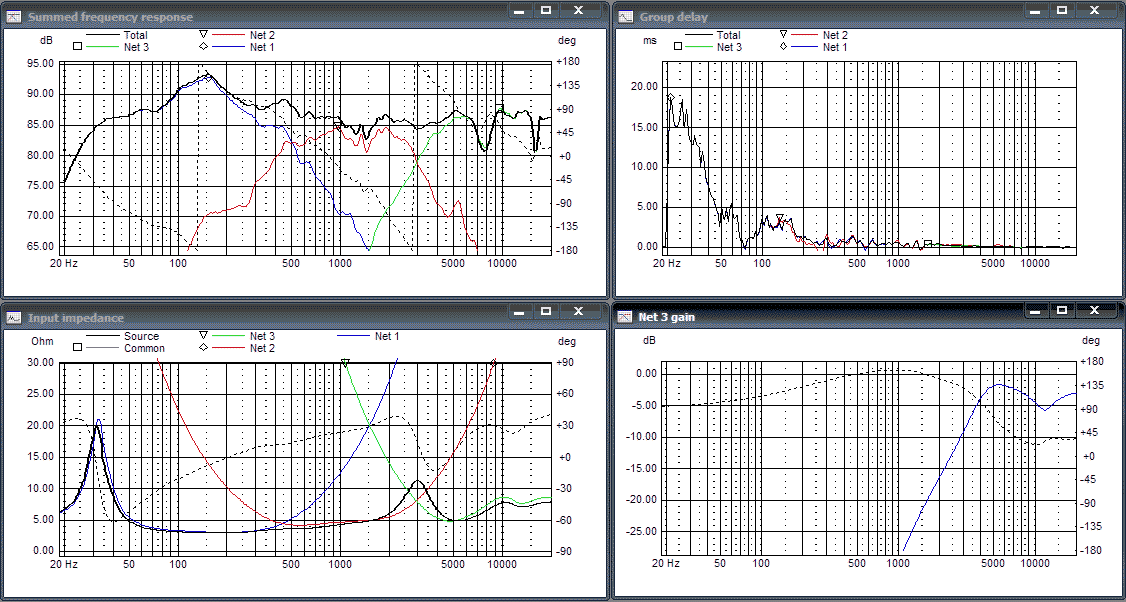Click the Summed frequency response window icon
1126x602 pixels.
click(x=14, y=16)
